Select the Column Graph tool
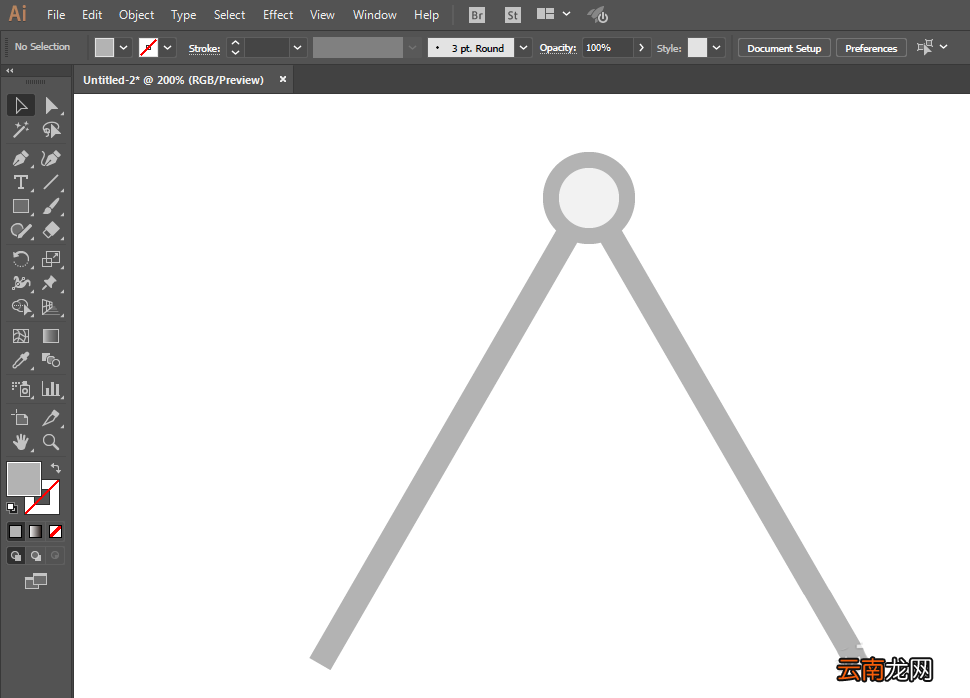 51,389
